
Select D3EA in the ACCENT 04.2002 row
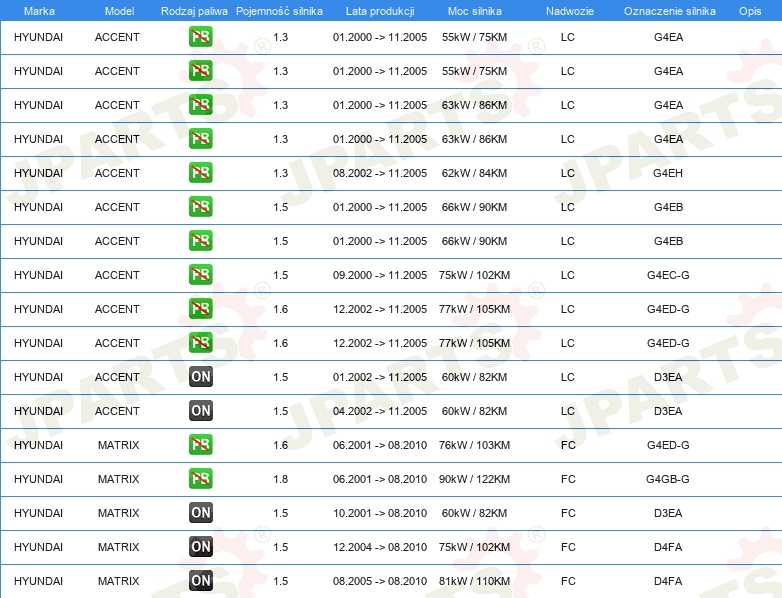[x=668, y=411]
